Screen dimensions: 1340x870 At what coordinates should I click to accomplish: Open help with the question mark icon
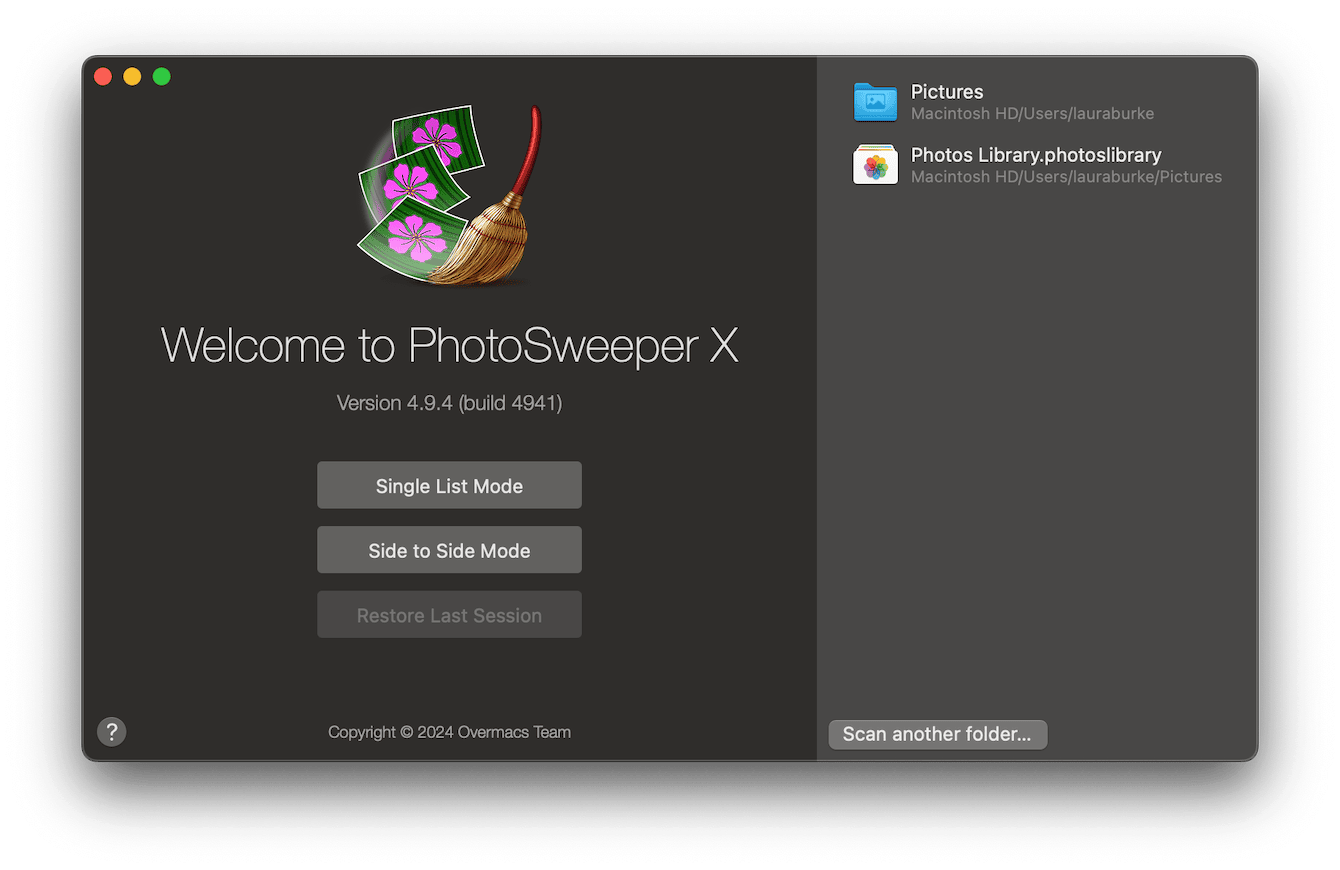112,732
